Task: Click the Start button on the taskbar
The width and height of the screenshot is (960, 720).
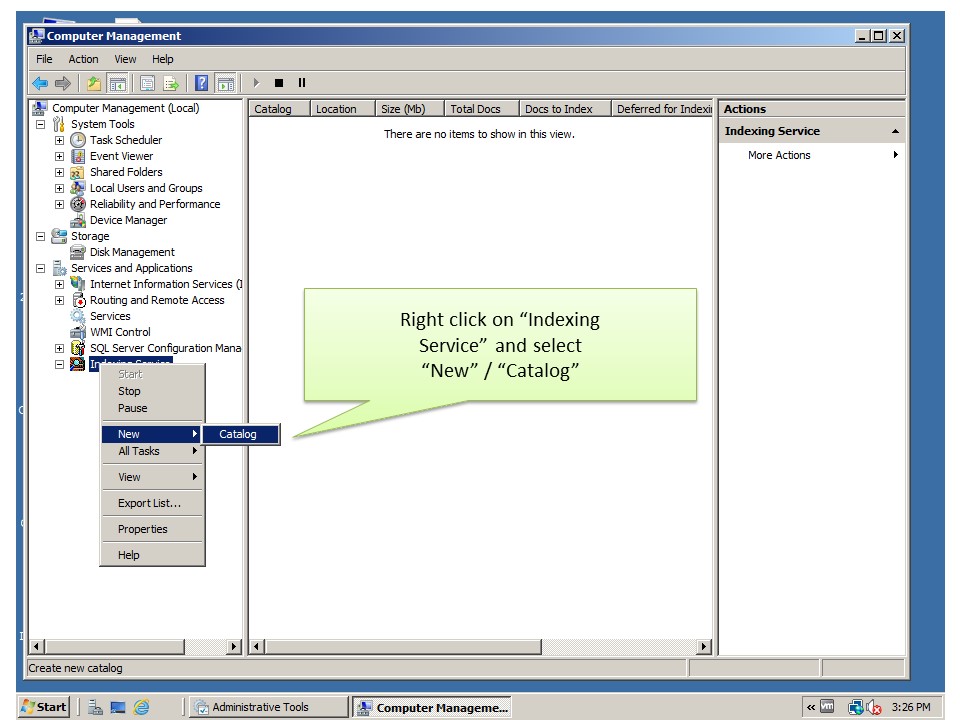Action: click(44, 707)
